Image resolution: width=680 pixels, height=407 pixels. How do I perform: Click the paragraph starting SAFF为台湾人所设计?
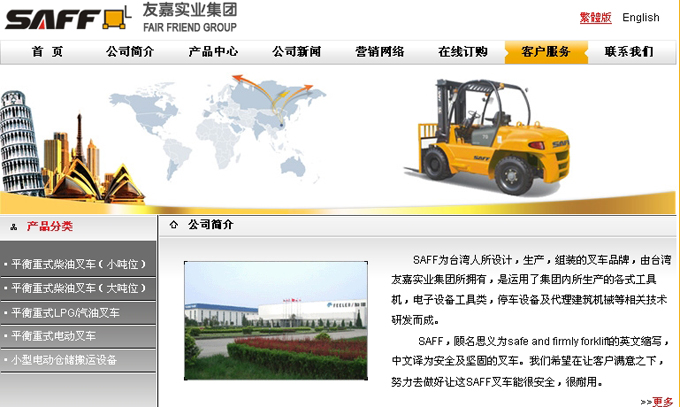click(531, 290)
